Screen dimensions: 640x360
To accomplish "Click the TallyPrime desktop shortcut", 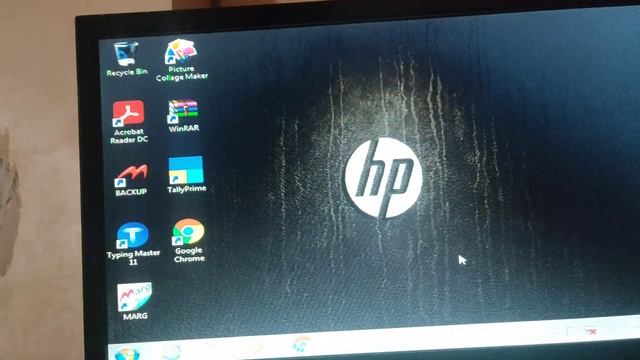I will pos(186,174).
